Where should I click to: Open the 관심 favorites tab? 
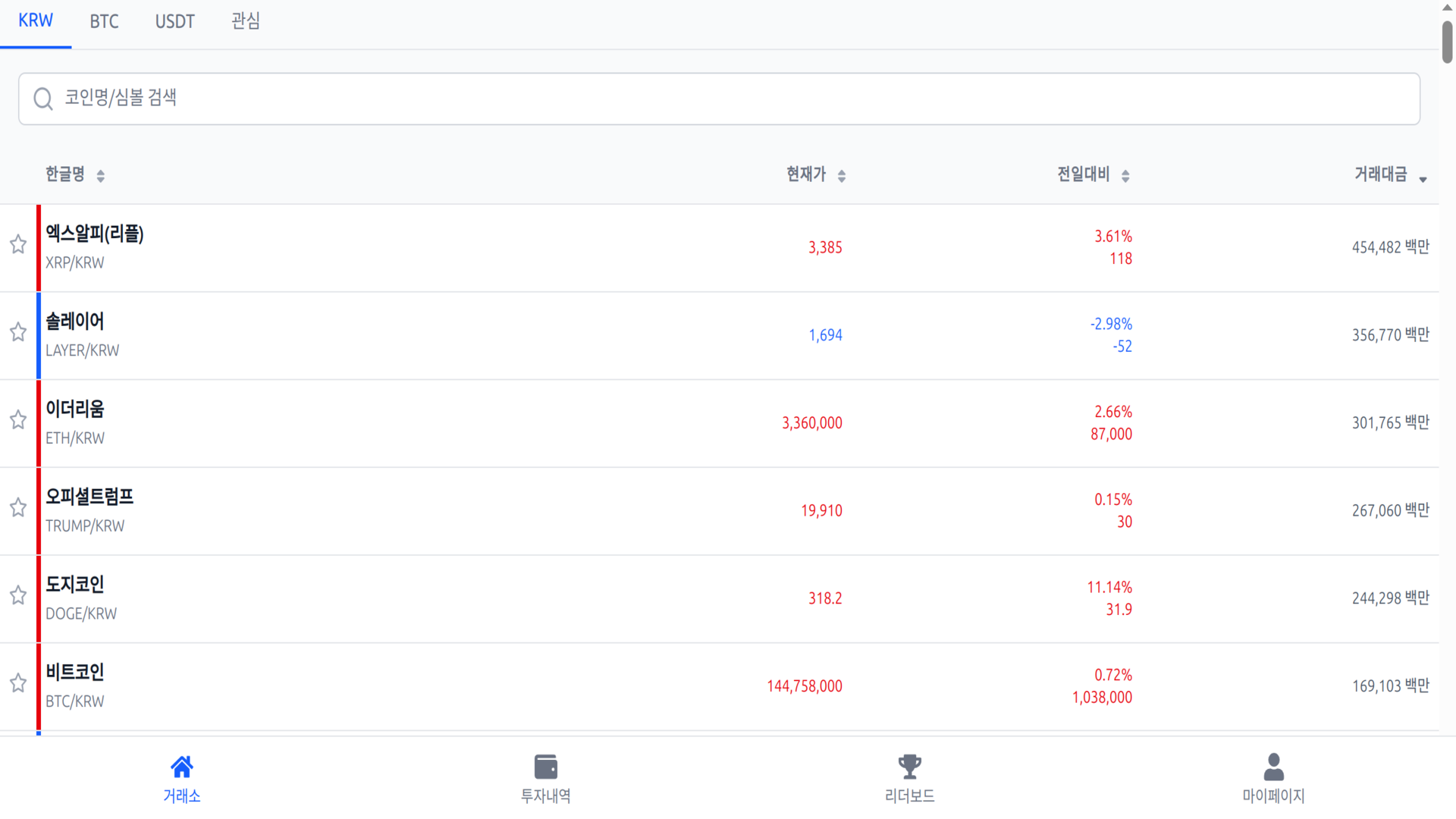(x=246, y=21)
